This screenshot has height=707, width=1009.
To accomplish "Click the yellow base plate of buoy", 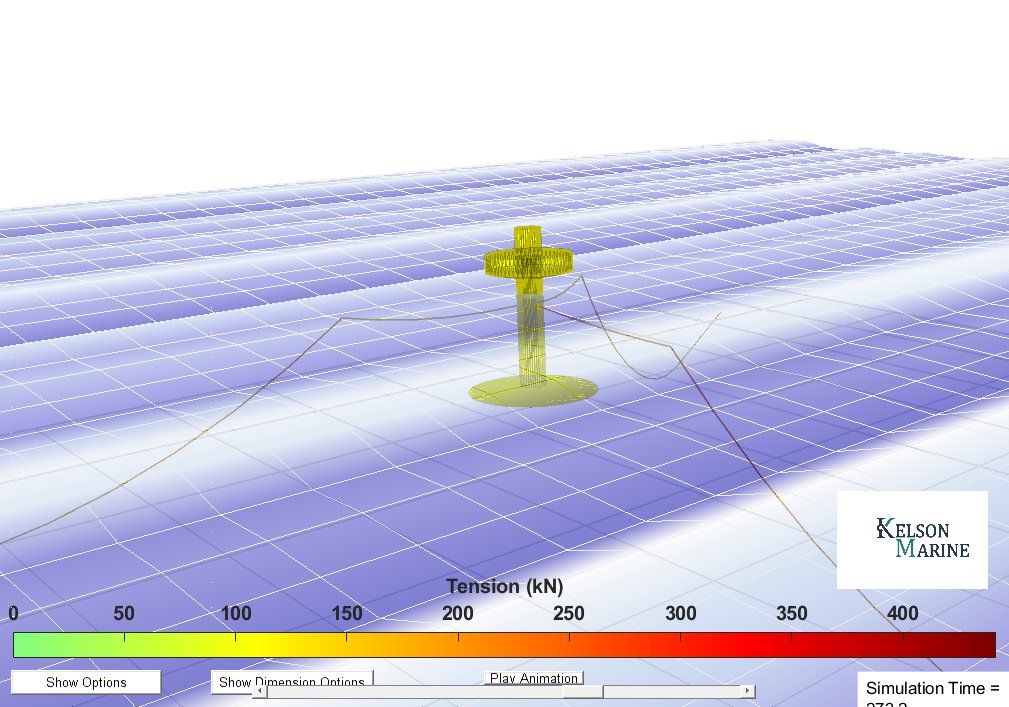I will pos(533,391).
